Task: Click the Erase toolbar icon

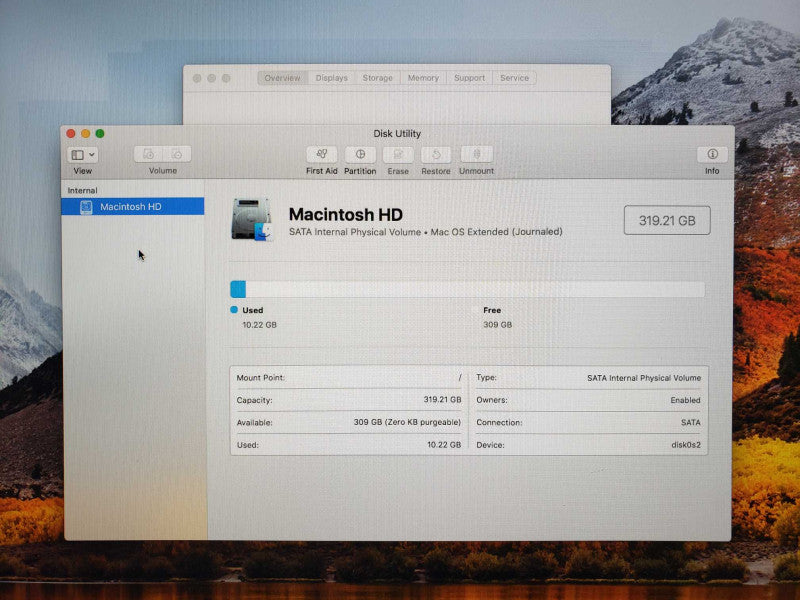Action: (398, 154)
